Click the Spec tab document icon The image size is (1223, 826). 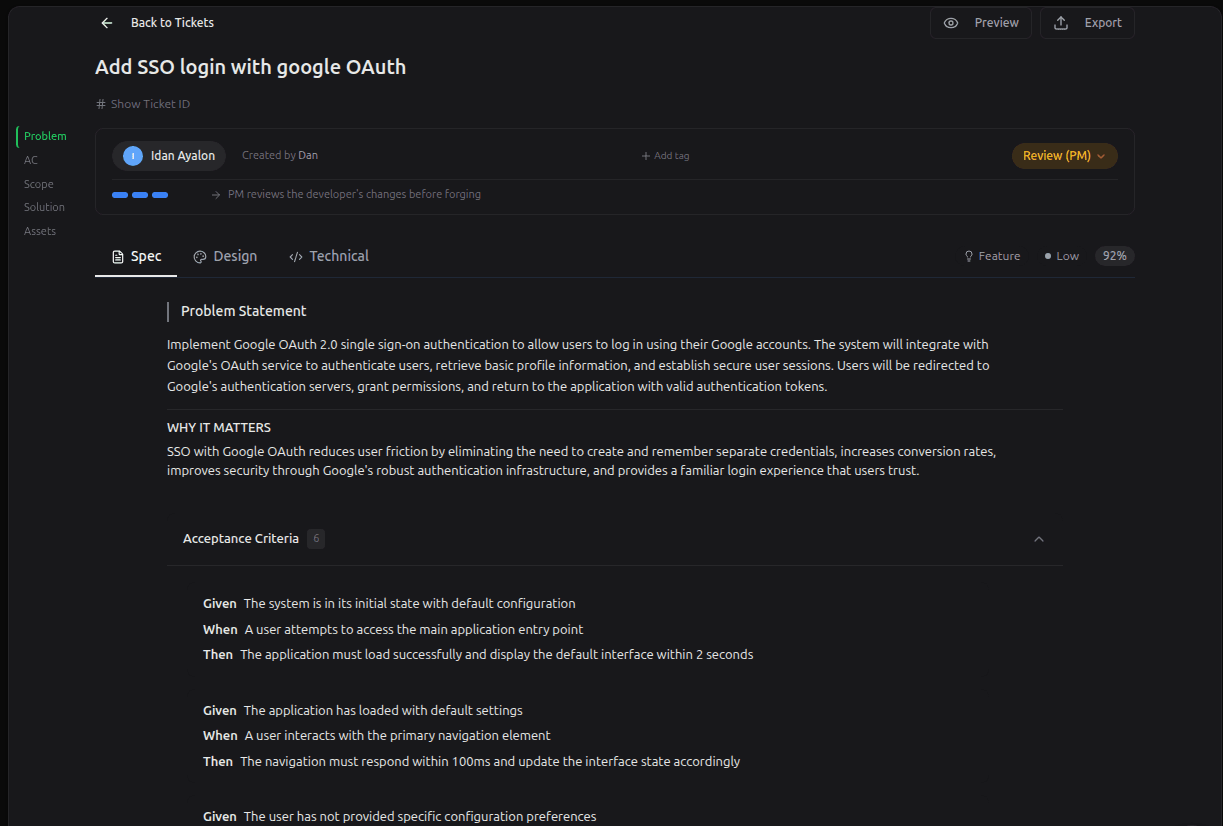pos(118,257)
